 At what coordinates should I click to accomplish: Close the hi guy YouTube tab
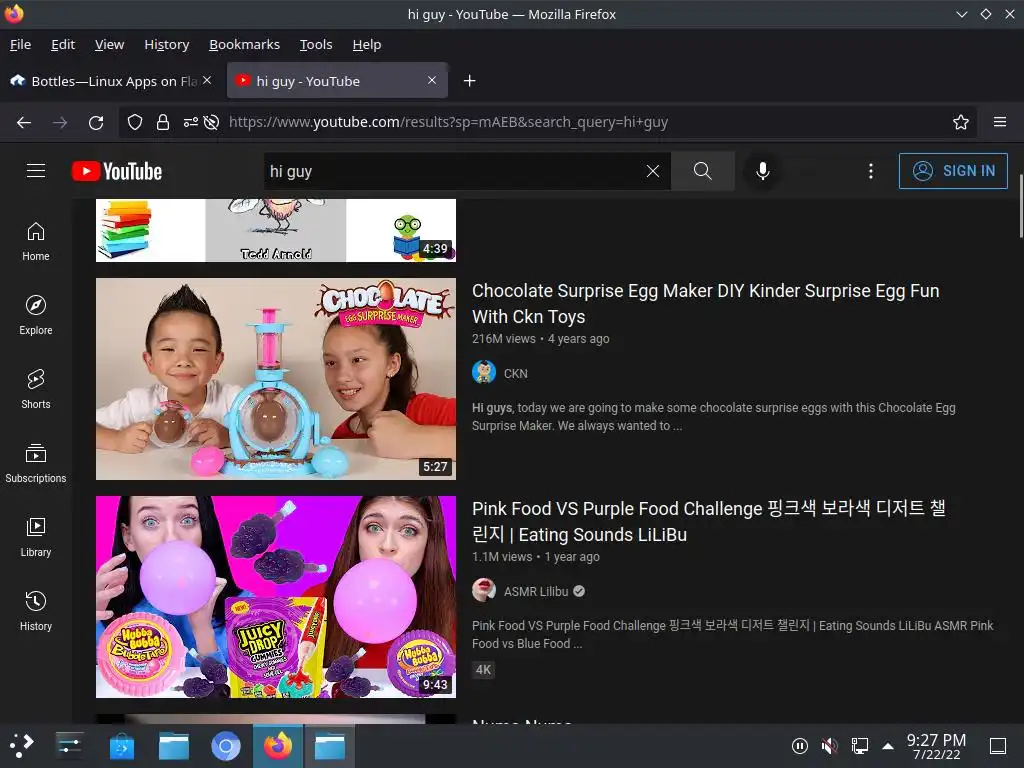pyautogui.click(x=432, y=80)
